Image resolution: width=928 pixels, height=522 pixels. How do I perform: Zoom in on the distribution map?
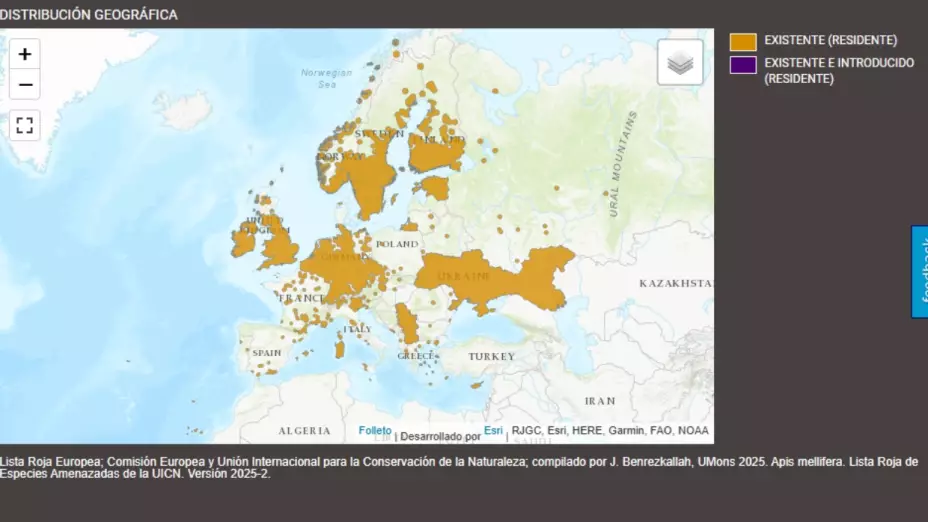(x=25, y=54)
